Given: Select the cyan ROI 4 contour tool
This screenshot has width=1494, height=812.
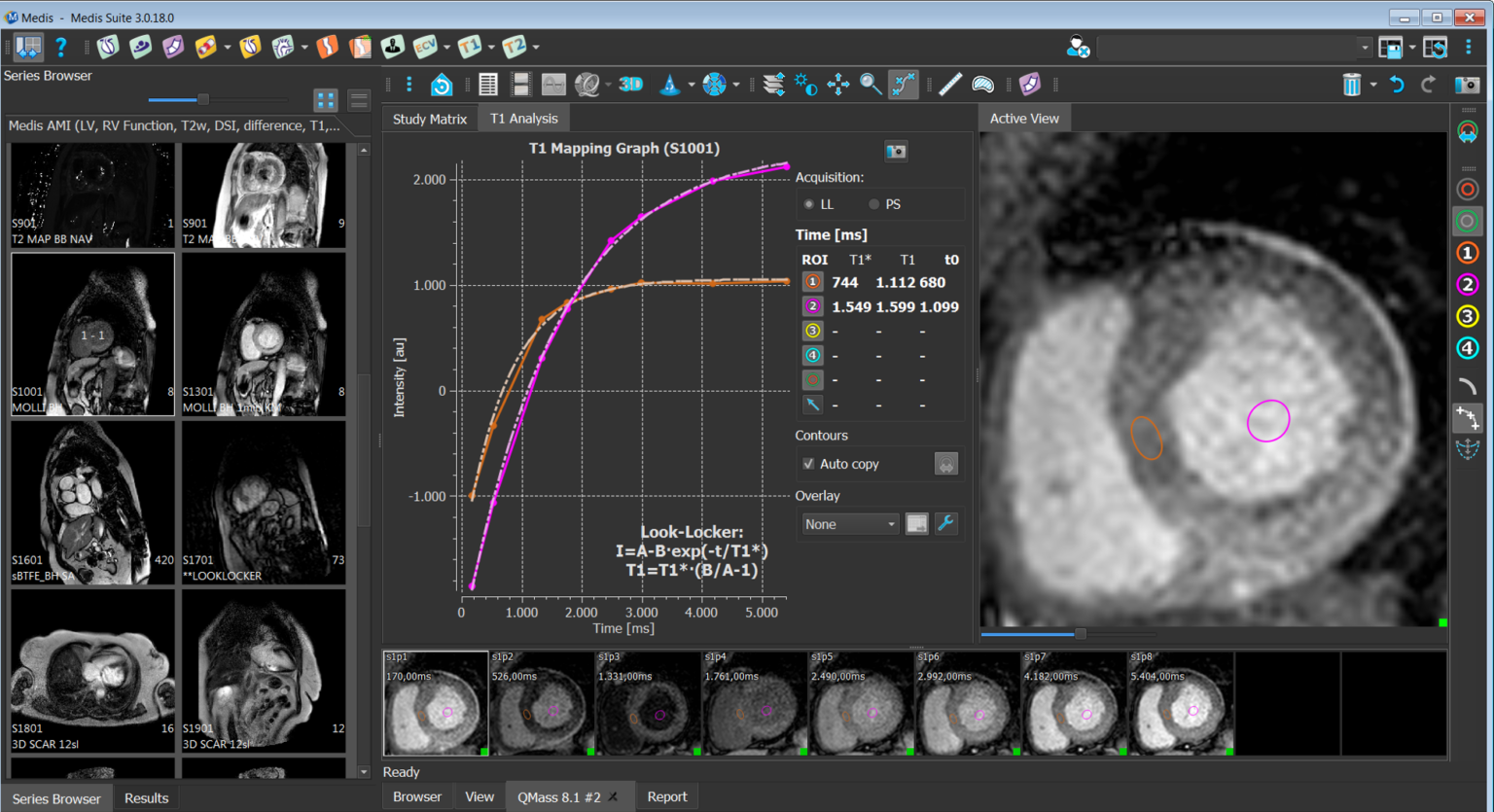Looking at the screenshot, I should pos(1467,348).
